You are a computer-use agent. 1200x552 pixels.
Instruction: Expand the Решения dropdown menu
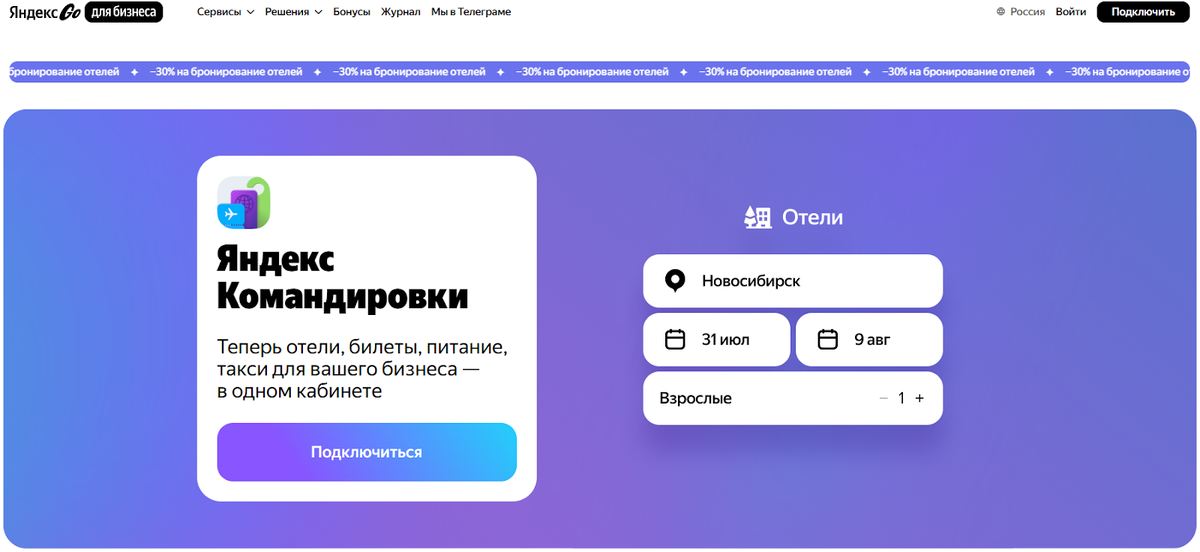coord(293,12)
